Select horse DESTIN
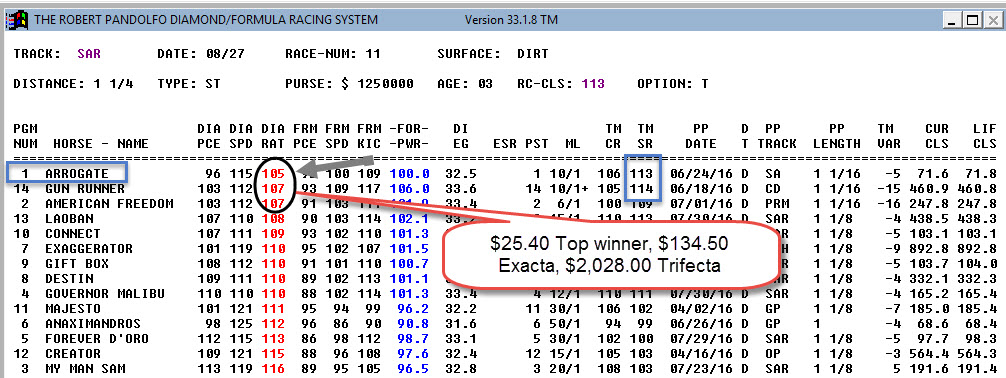The height and width of the screenshot is (378, 1006). pyautogui.click(x=69, y=279)
